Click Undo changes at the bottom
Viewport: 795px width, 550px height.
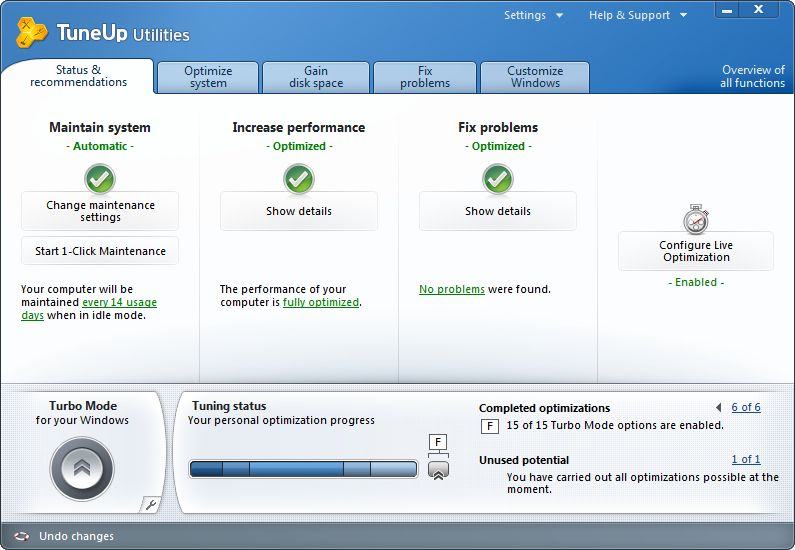tap(76, 536)
